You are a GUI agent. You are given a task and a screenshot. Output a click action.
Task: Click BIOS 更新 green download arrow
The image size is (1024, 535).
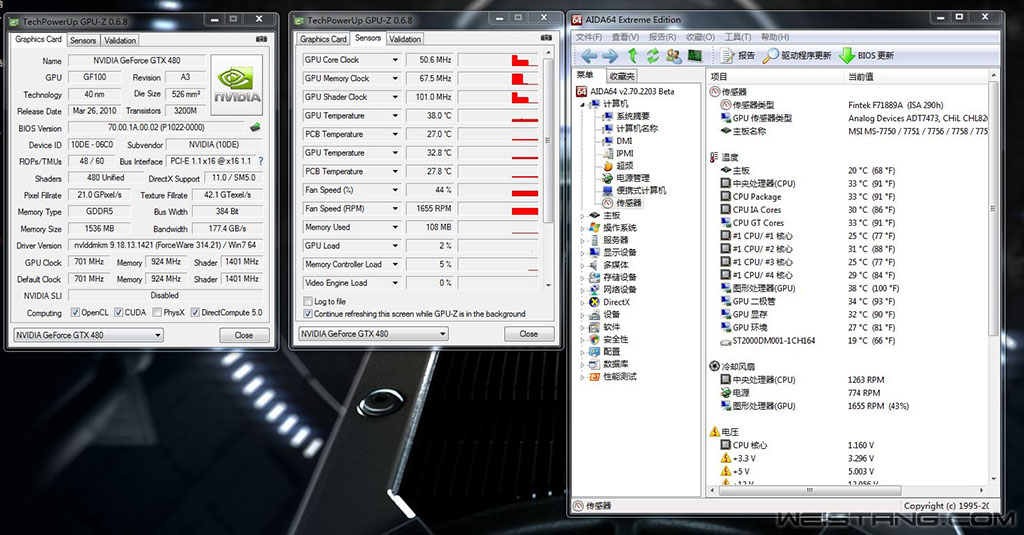[x=867, y=56]
